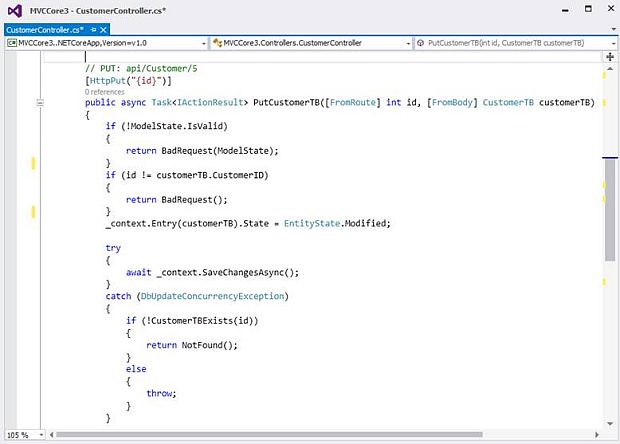Viewport: 620px width, 444px height.
Task: Click the horizontal scrollbar thumb
Action: pyautogui.click(x=269, y=435)
